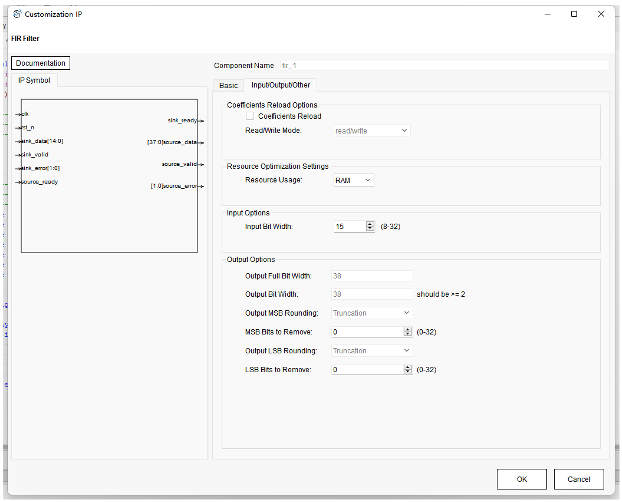Confirm settings with the OK button
The image size is (622, 502).
click(521, 479)
